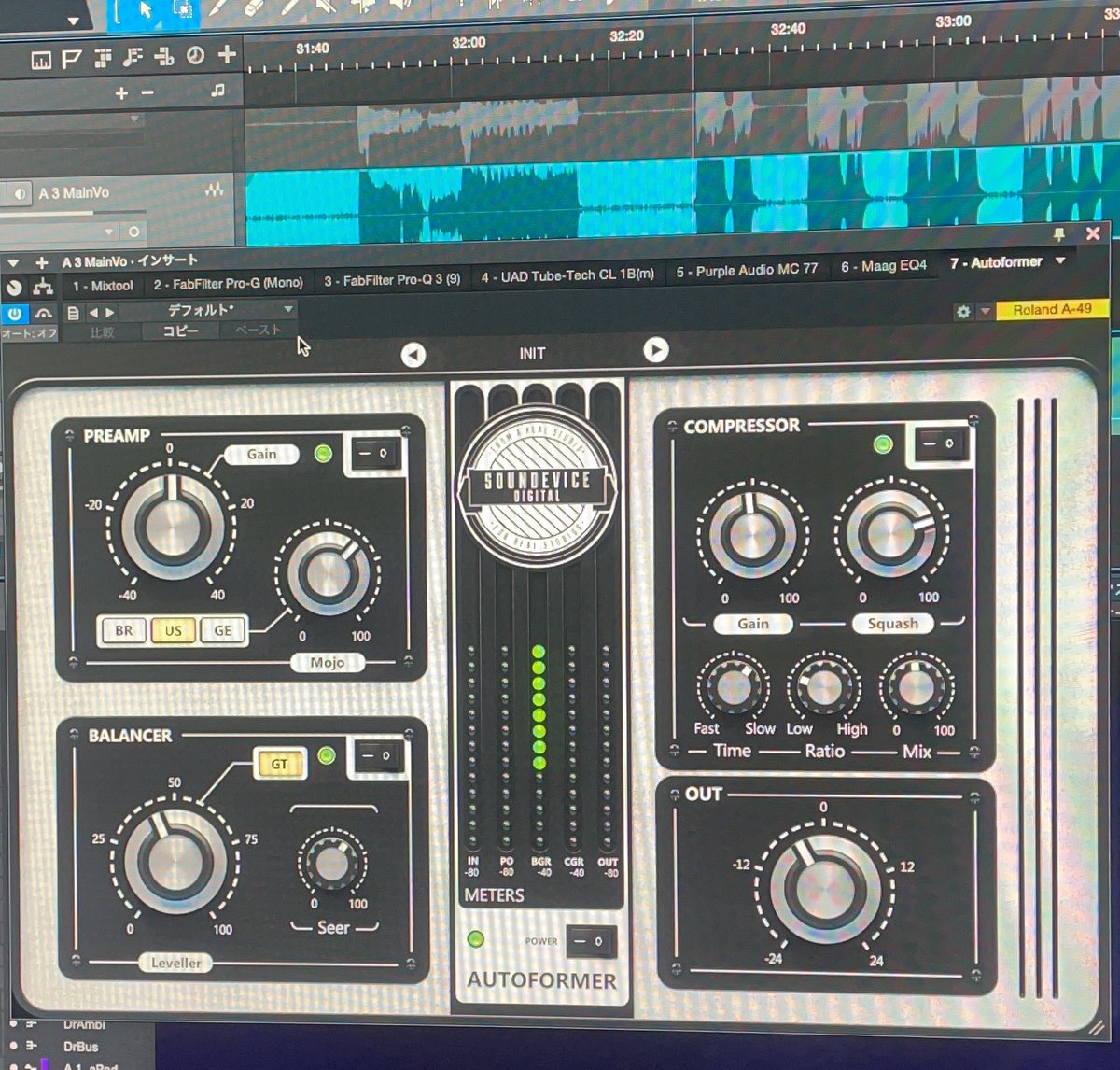
Task: Click the minus button in the track list header
Action: 147,92
